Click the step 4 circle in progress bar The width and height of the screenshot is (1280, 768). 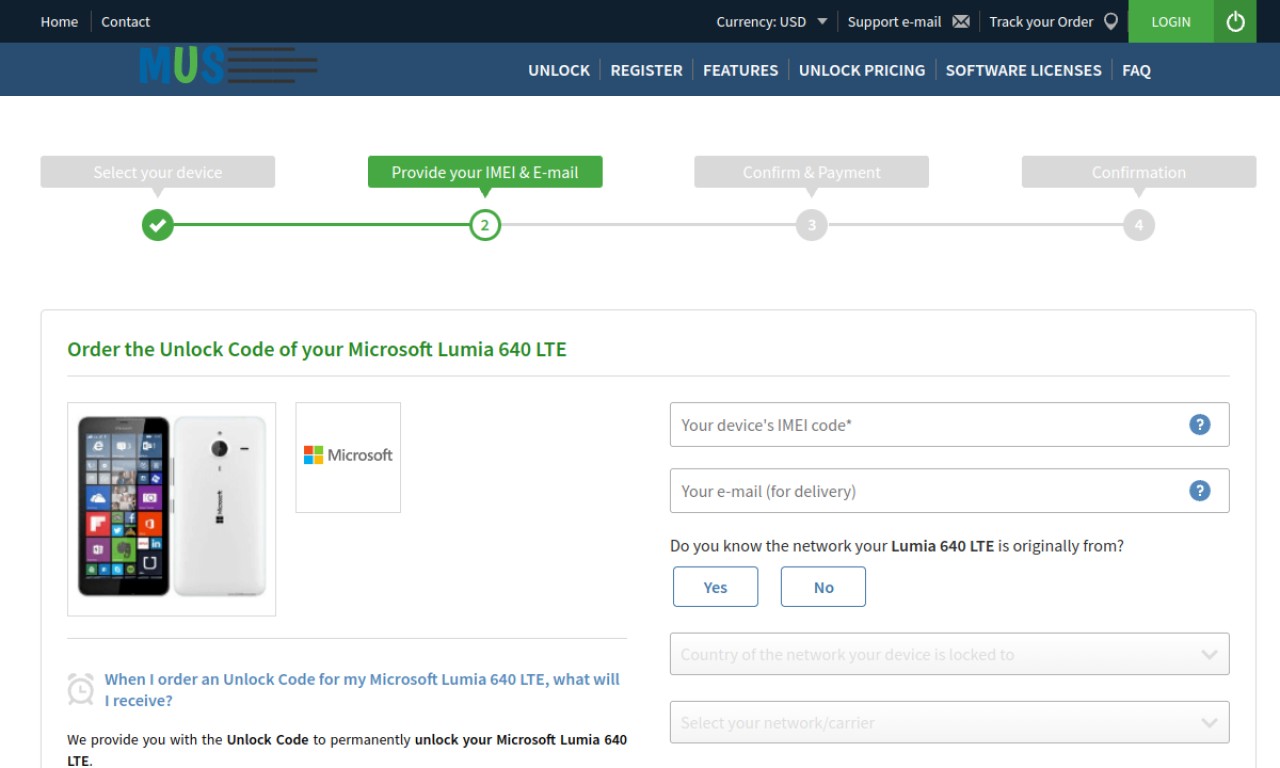[1139, 225]
